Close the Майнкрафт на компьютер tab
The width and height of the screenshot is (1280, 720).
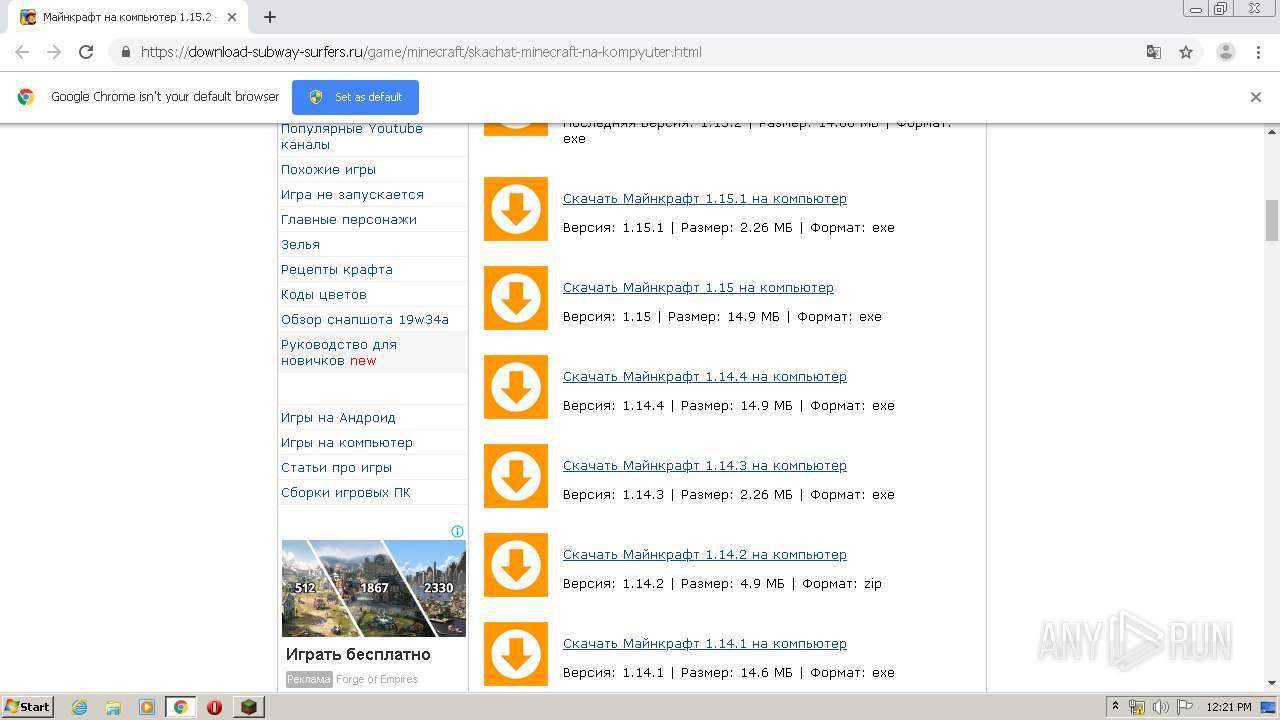click(232, 17)
